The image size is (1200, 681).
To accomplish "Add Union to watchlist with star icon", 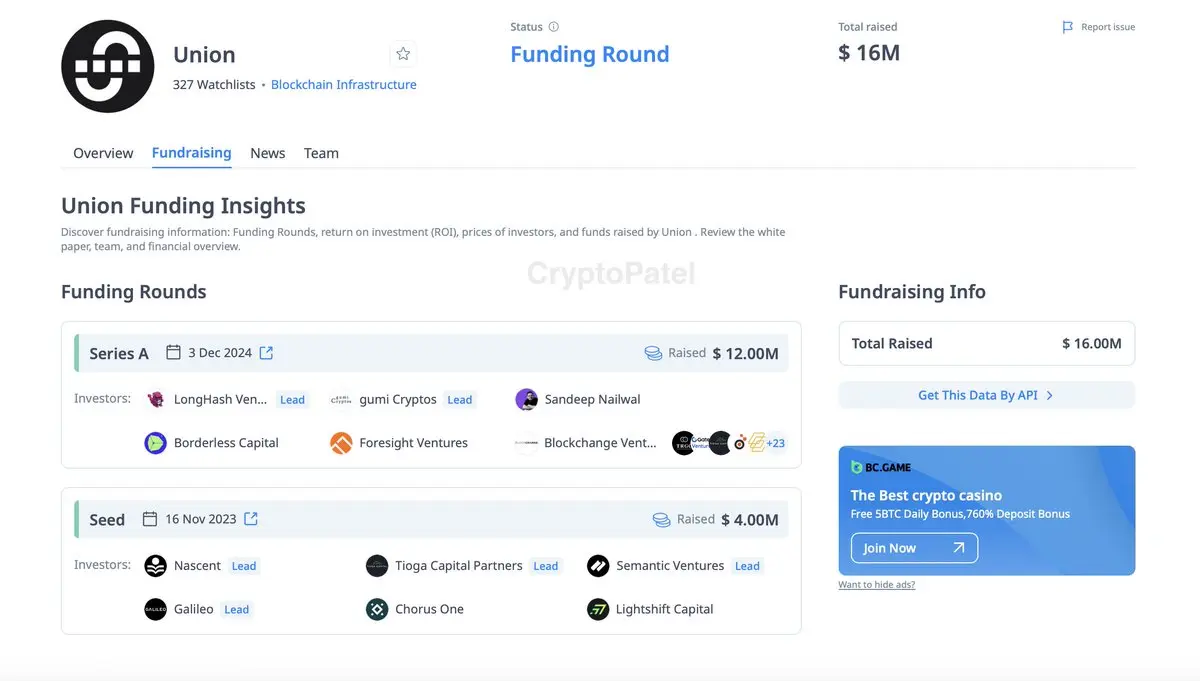I will [403, 54].
